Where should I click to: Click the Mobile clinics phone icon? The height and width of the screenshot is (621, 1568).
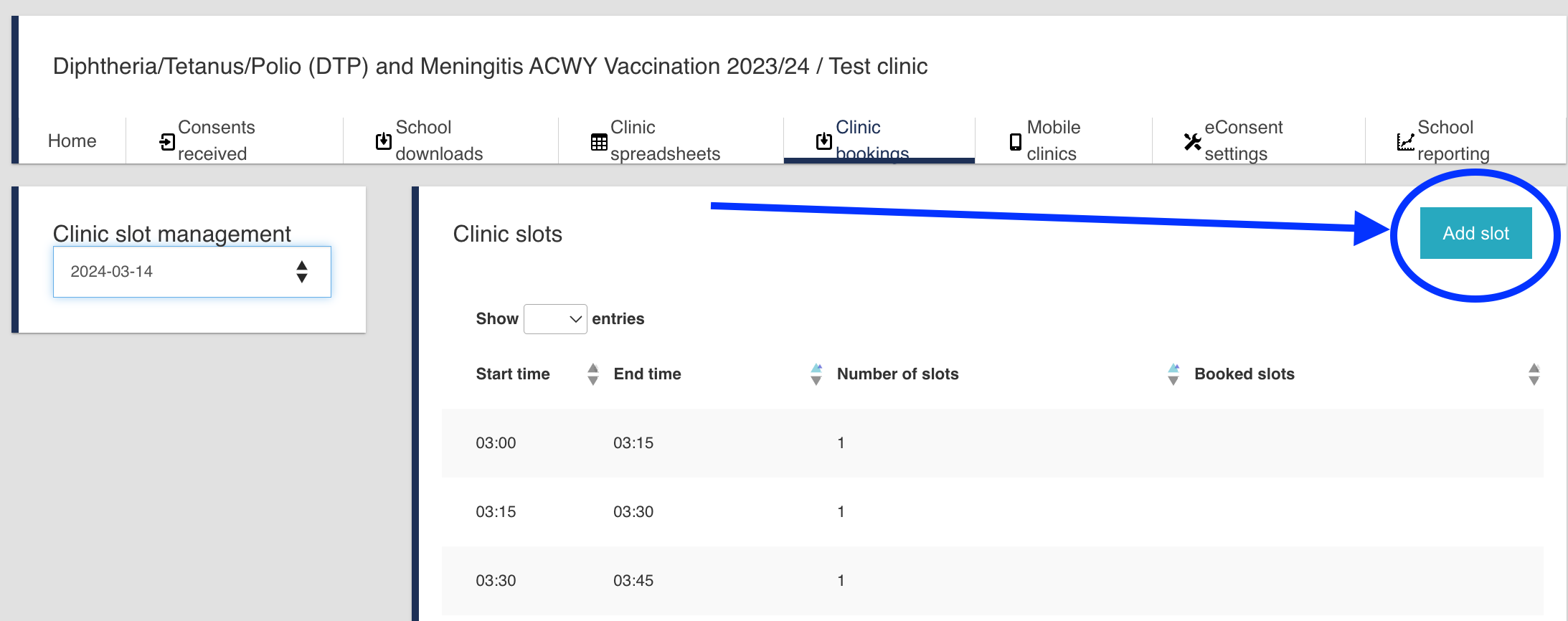[1016, 142]
